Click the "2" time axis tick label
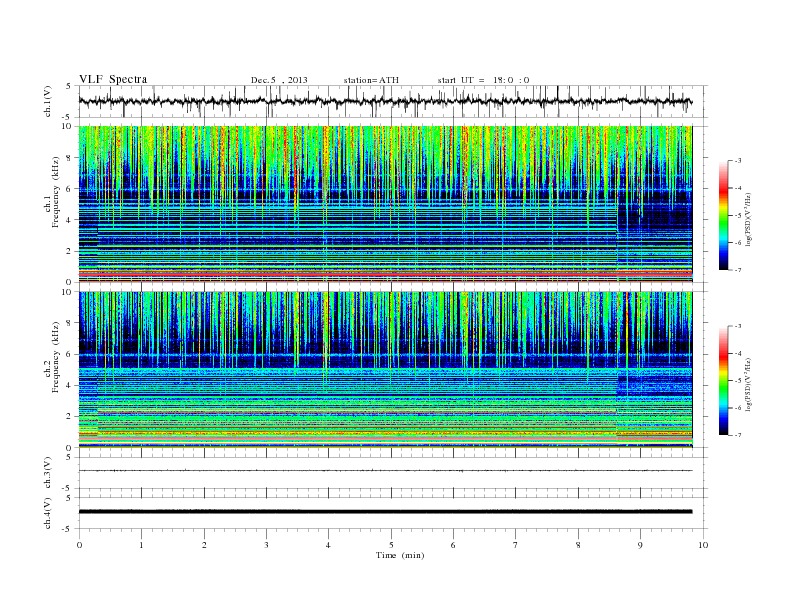Screen dimensions: 792x612 point(204,545)
